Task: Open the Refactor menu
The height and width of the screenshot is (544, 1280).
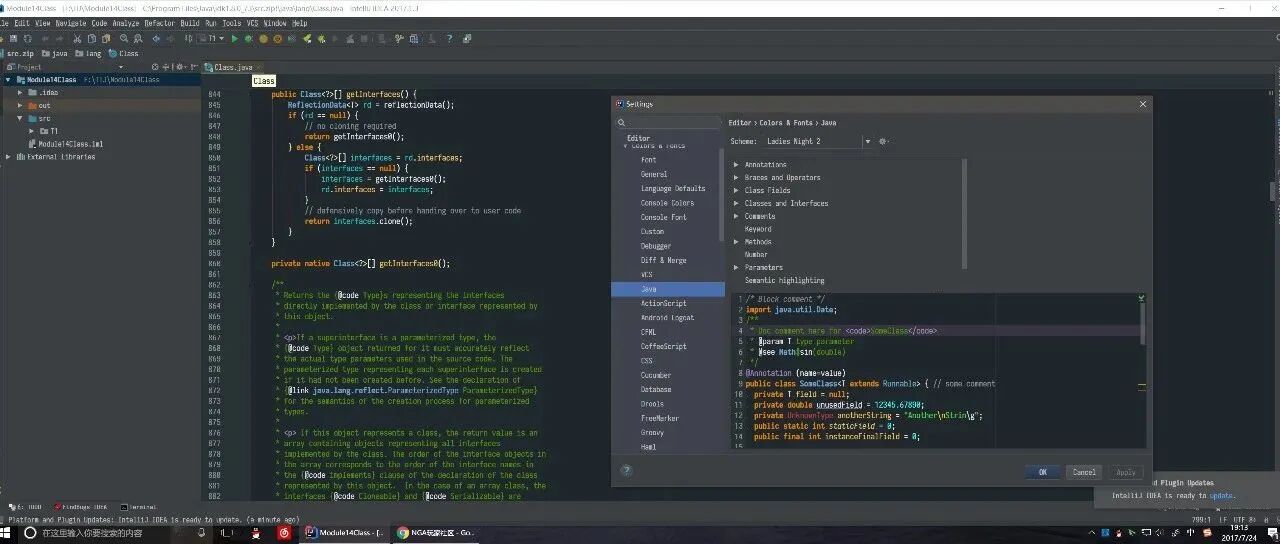Action: 159,22
